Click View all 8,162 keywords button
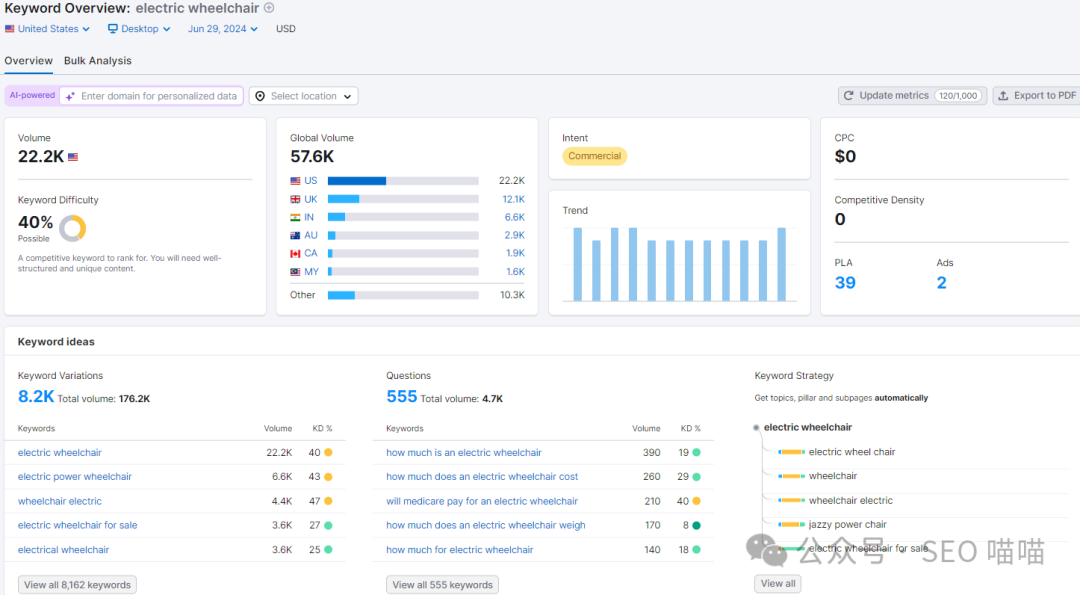The height and width of the screenshot is (595, 1080). pos(77,585)
